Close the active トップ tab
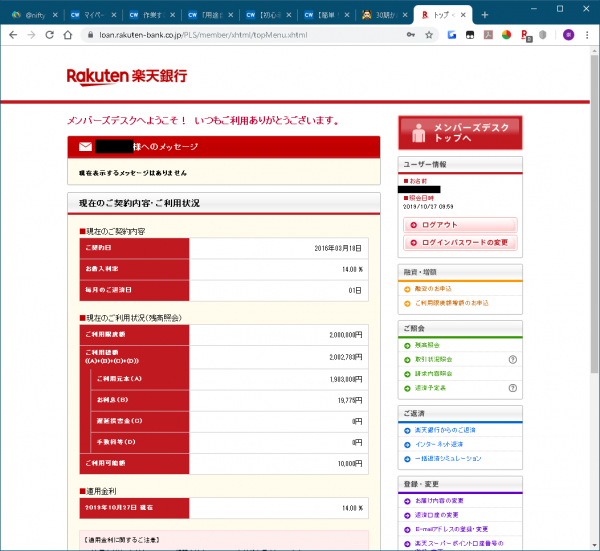 [463, 15]
